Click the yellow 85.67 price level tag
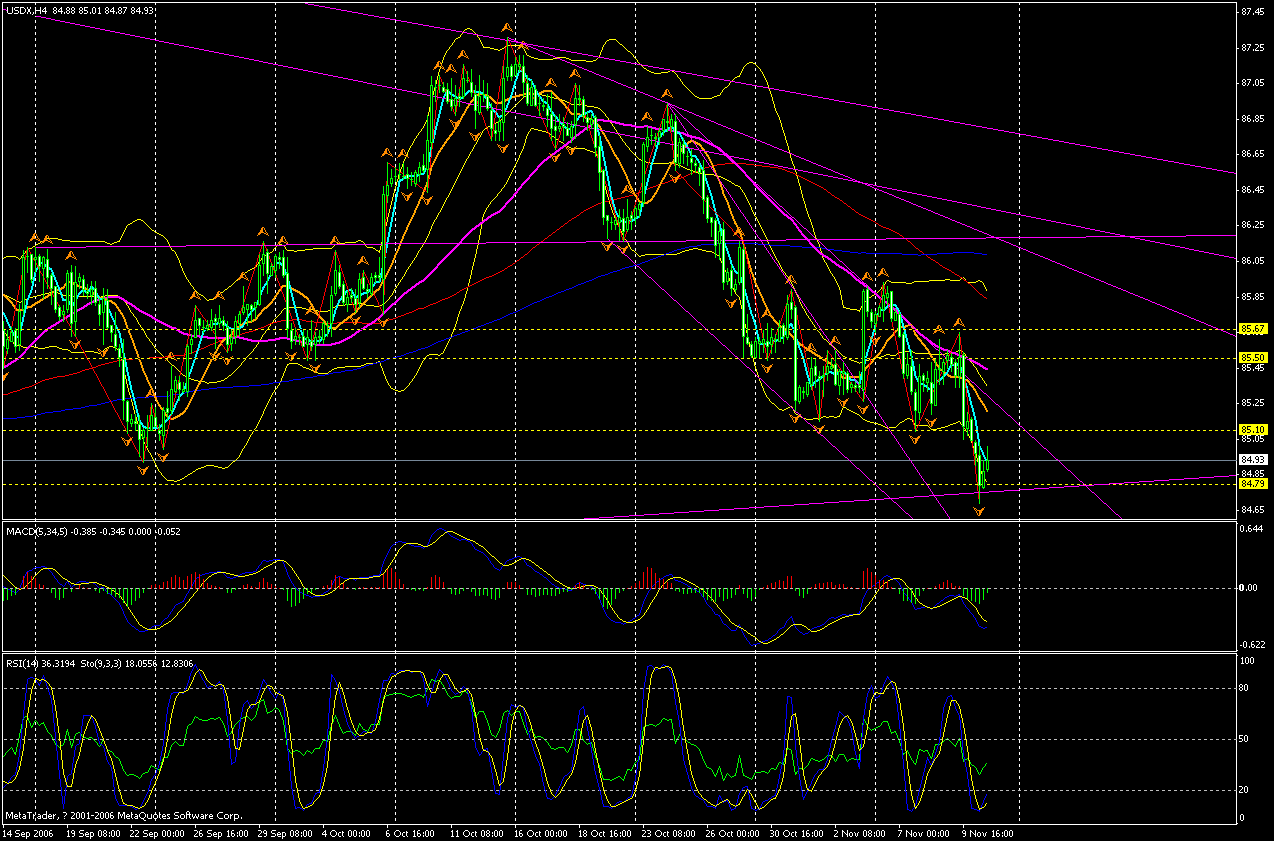Image resolution: width=1274 pixels, height=841 pixels. [1253, 329]
